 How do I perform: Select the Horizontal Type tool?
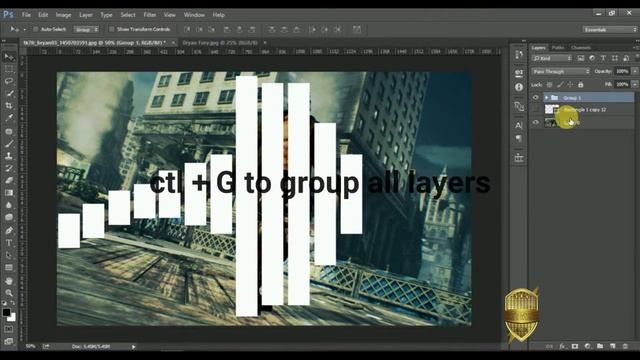point(9,243)
